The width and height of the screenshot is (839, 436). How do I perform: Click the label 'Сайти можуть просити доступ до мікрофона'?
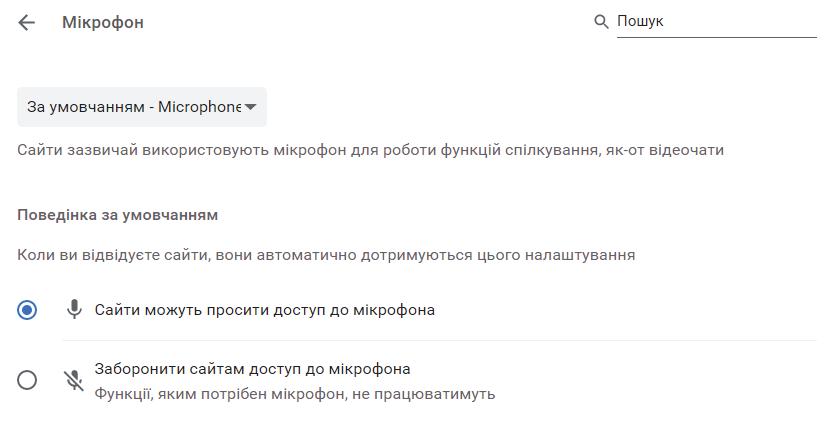pos(264,310)
